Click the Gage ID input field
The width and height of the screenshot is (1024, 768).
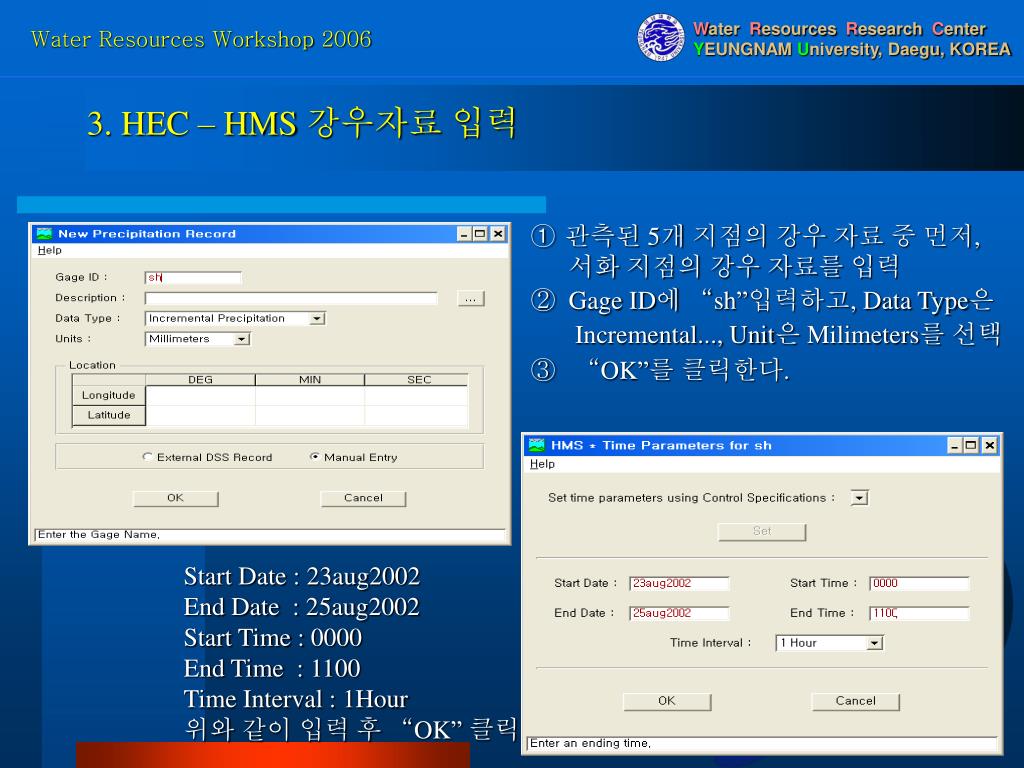193,278
